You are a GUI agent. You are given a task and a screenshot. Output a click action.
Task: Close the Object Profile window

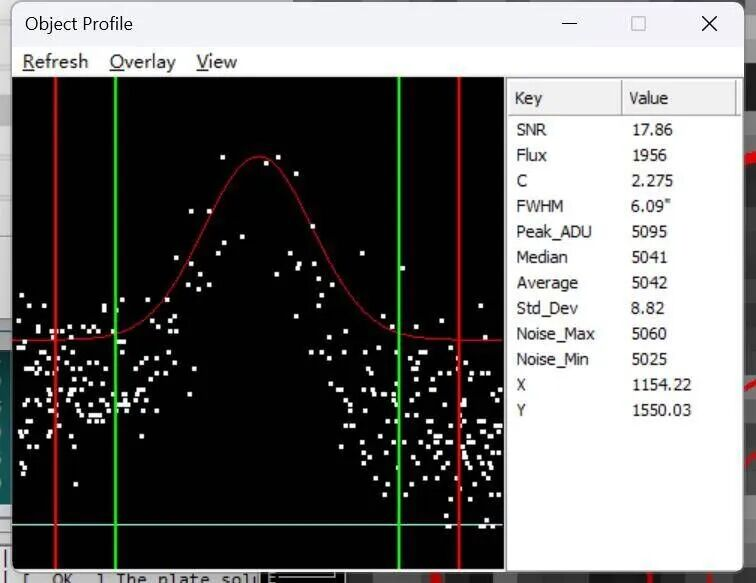pyautogui.click(x=709, y=24)
